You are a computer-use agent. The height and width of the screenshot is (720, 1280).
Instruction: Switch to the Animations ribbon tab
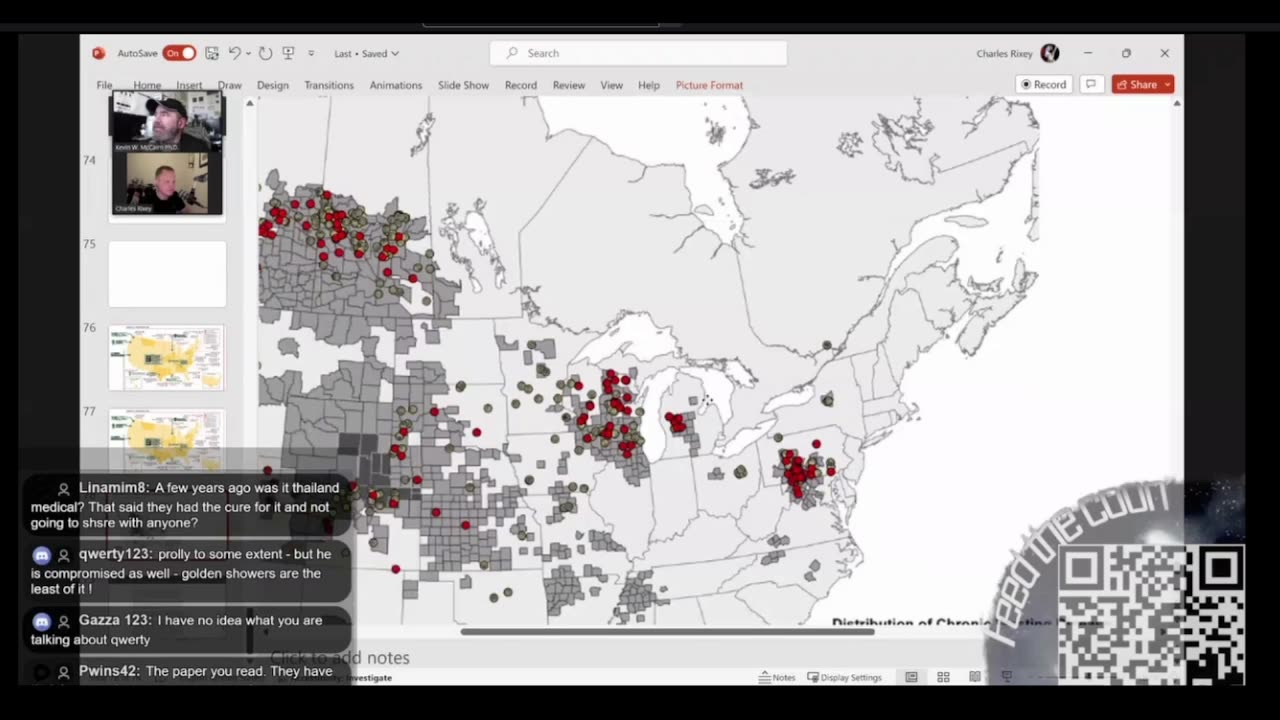coord(396,85)
